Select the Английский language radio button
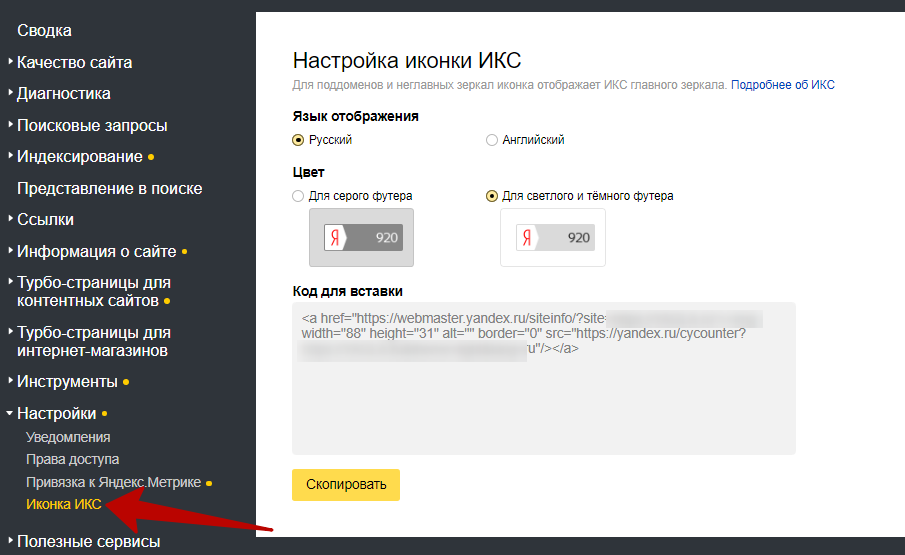 coord(492,140)
